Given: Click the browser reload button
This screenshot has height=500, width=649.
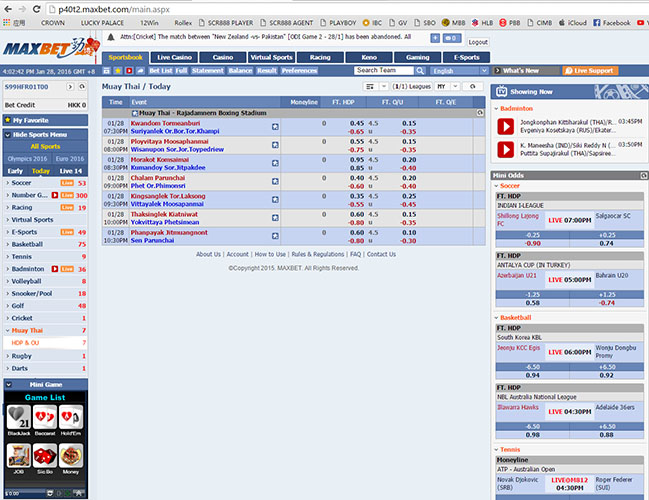Looking at the screenshot, I should (x=37, y=9).
